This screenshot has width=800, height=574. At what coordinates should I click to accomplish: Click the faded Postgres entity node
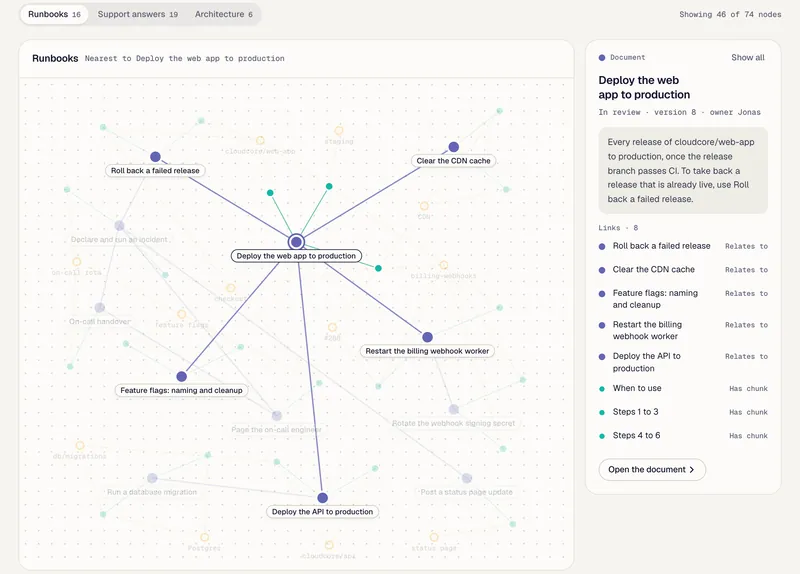click(205, 537)
